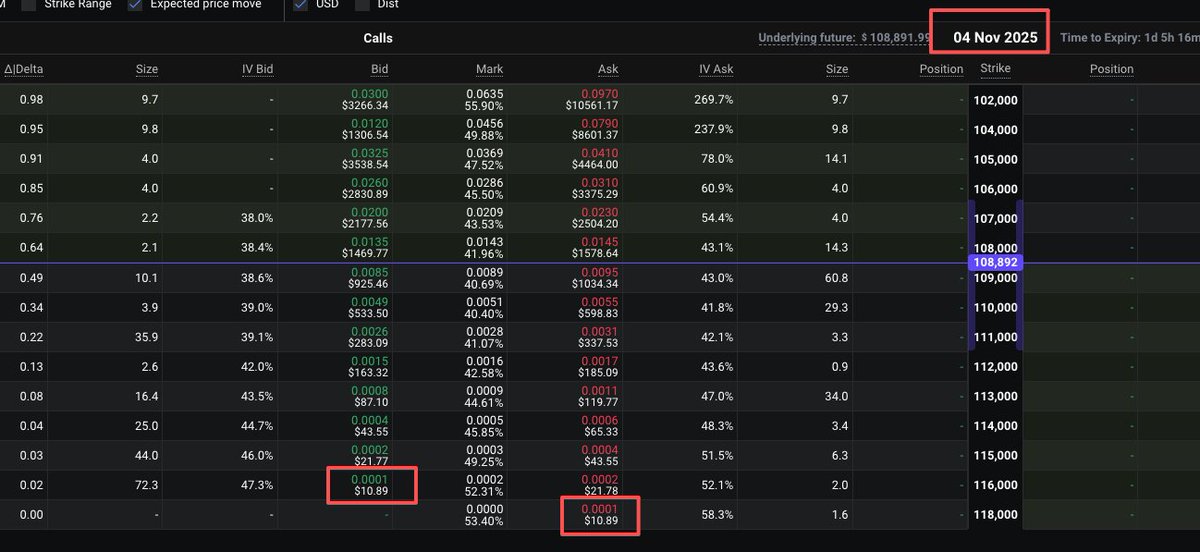Select the 109,000 strike row
The image size is (1200, 552).
995,278
